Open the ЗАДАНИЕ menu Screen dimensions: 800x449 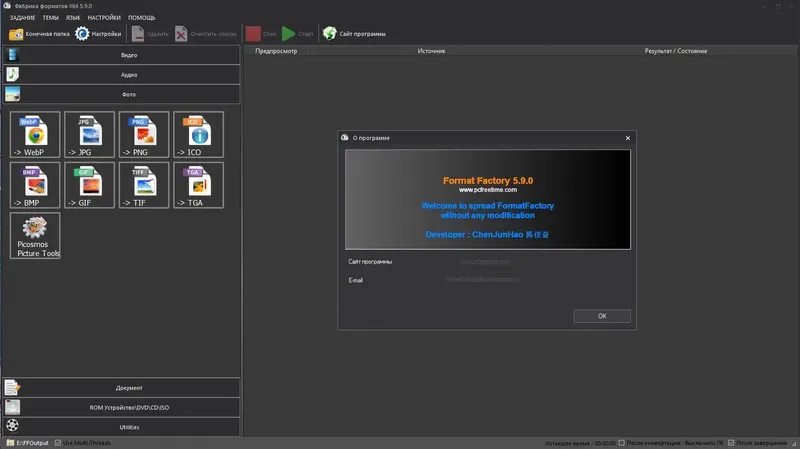(22, 17)
